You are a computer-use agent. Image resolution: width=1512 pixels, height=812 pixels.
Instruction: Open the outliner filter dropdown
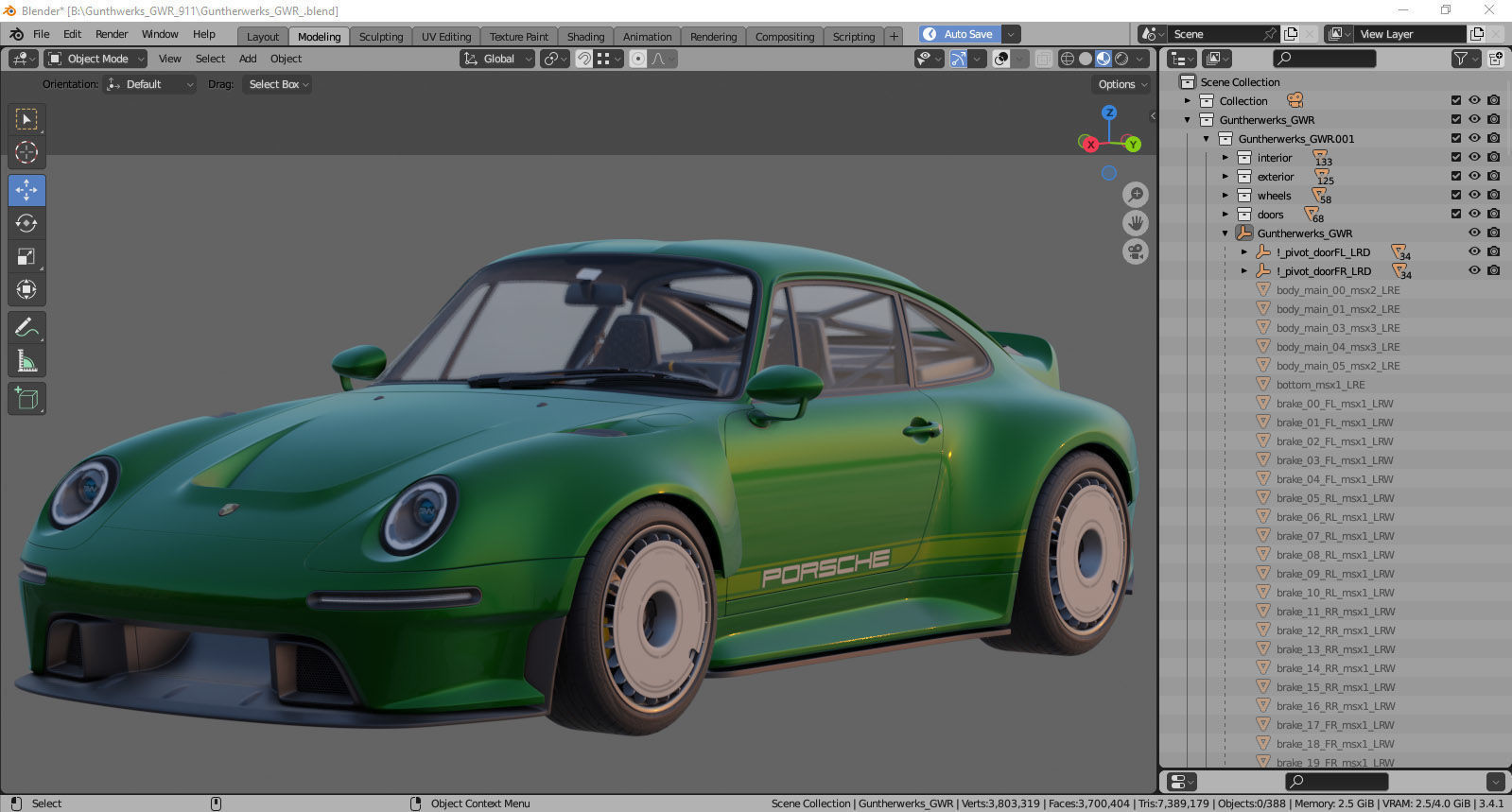(x=1465, y=59)
